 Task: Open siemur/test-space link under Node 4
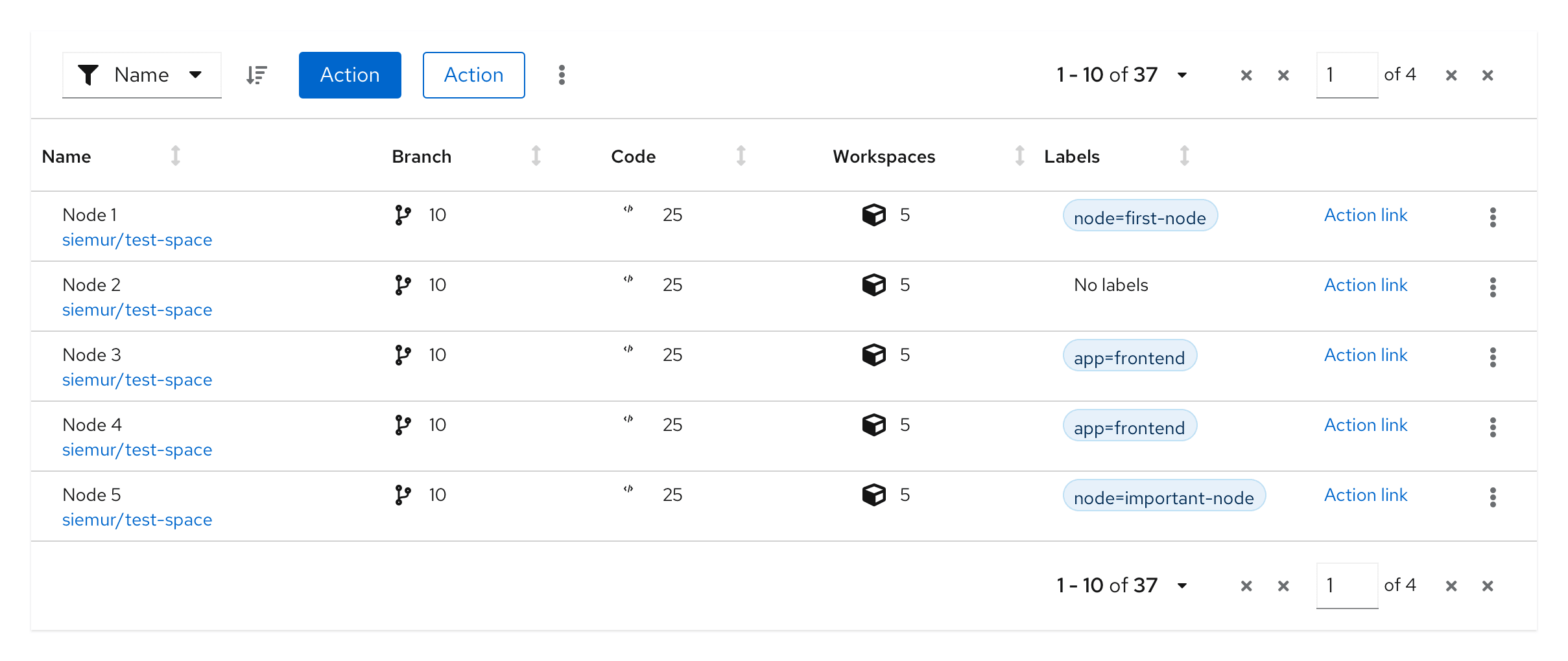coord(137,450)
